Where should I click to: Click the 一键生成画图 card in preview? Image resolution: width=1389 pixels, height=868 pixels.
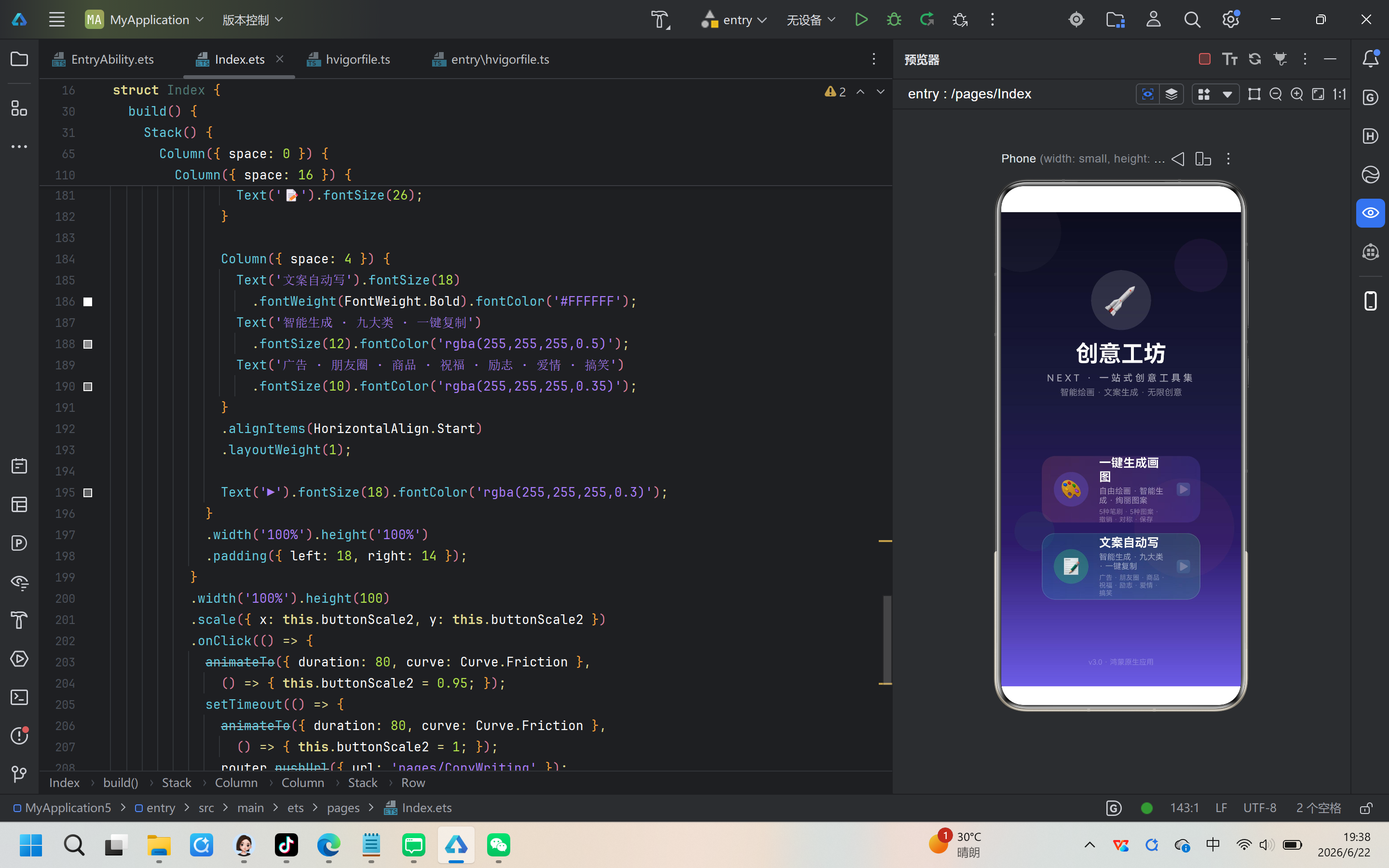(1120, 489)
